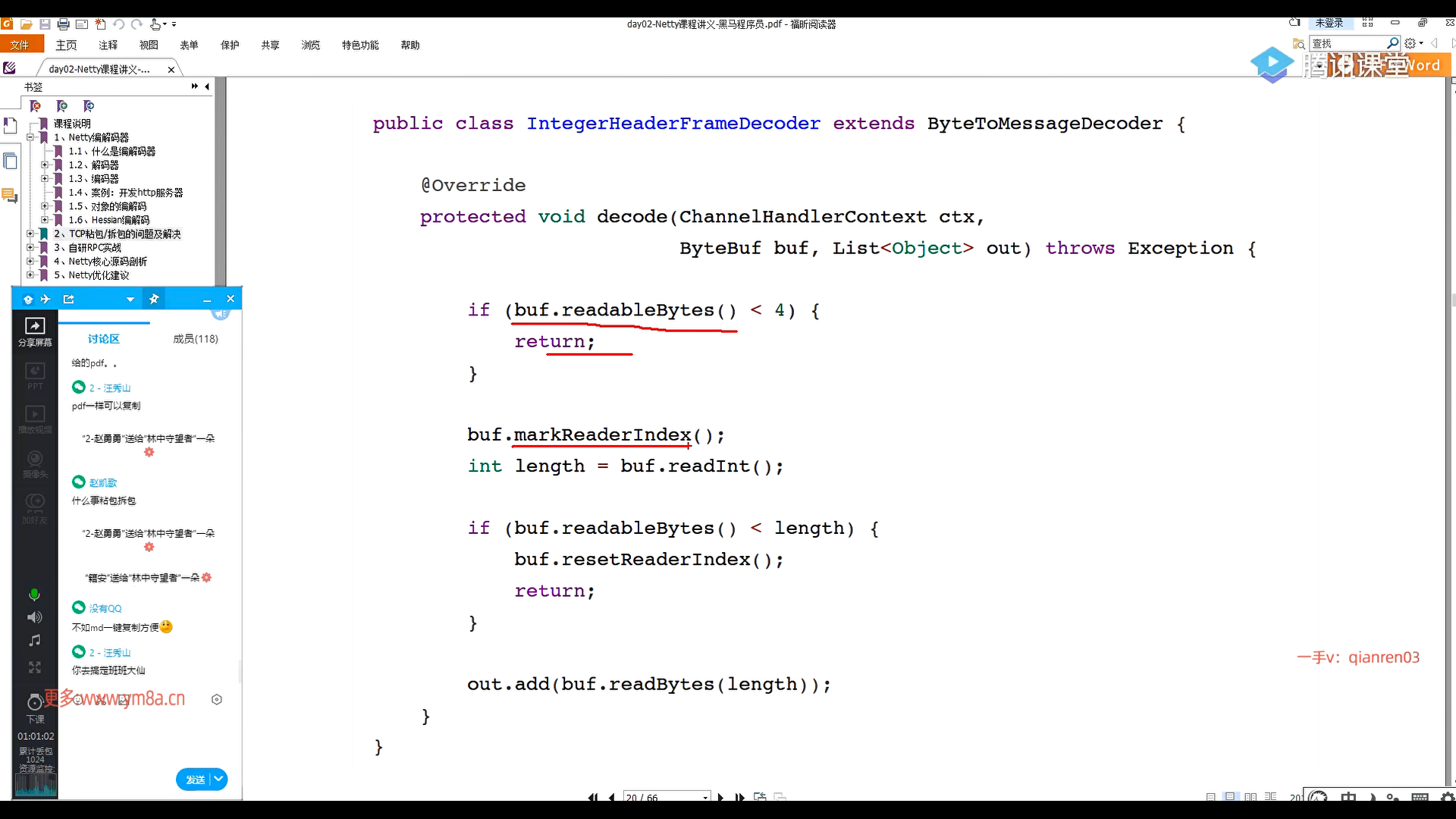This screenshot has height=819, width=1456.
Task: Switch to the 成员(118) tab
Action: 195,339
